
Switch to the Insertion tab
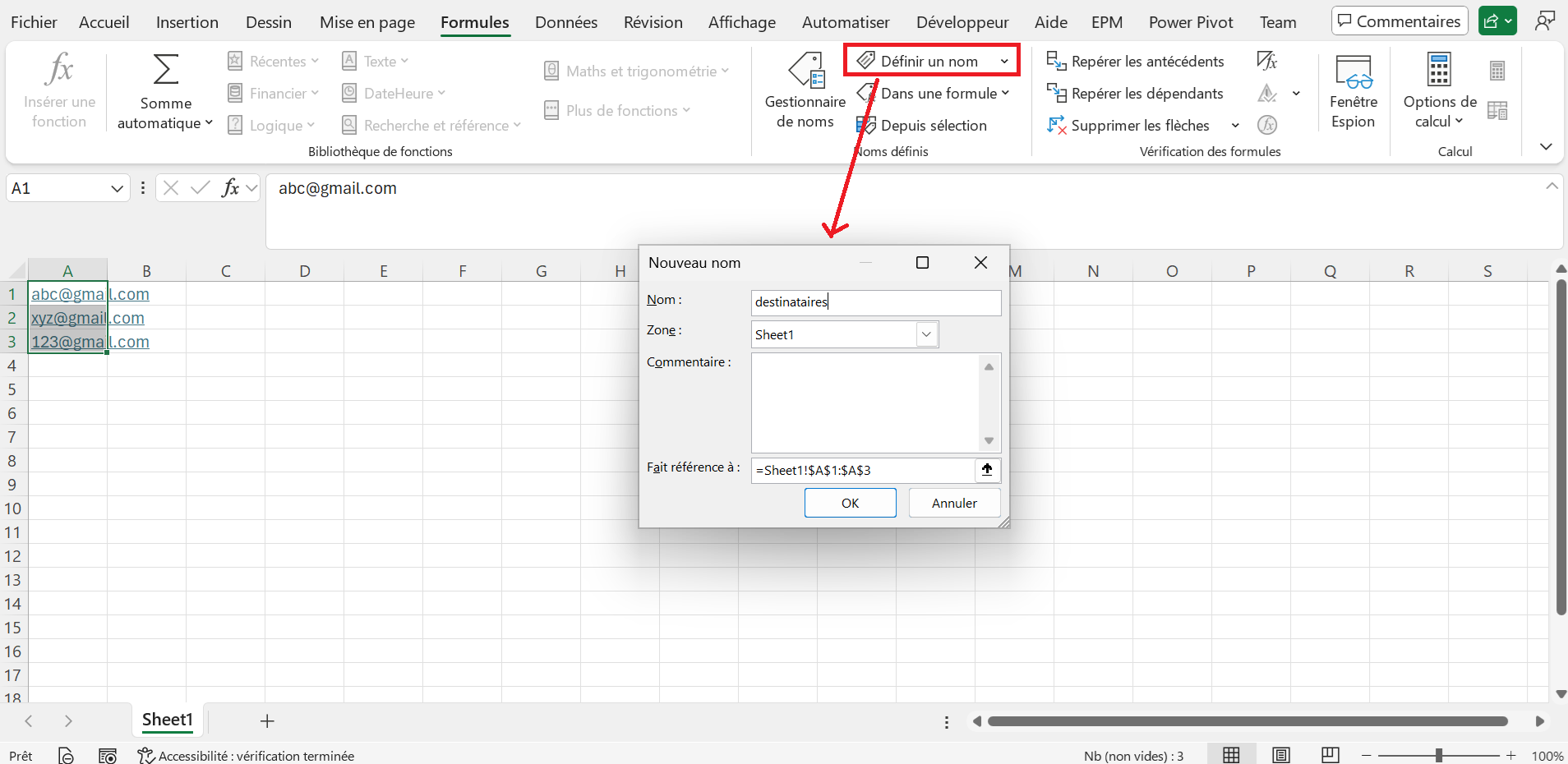pos(187,22)
